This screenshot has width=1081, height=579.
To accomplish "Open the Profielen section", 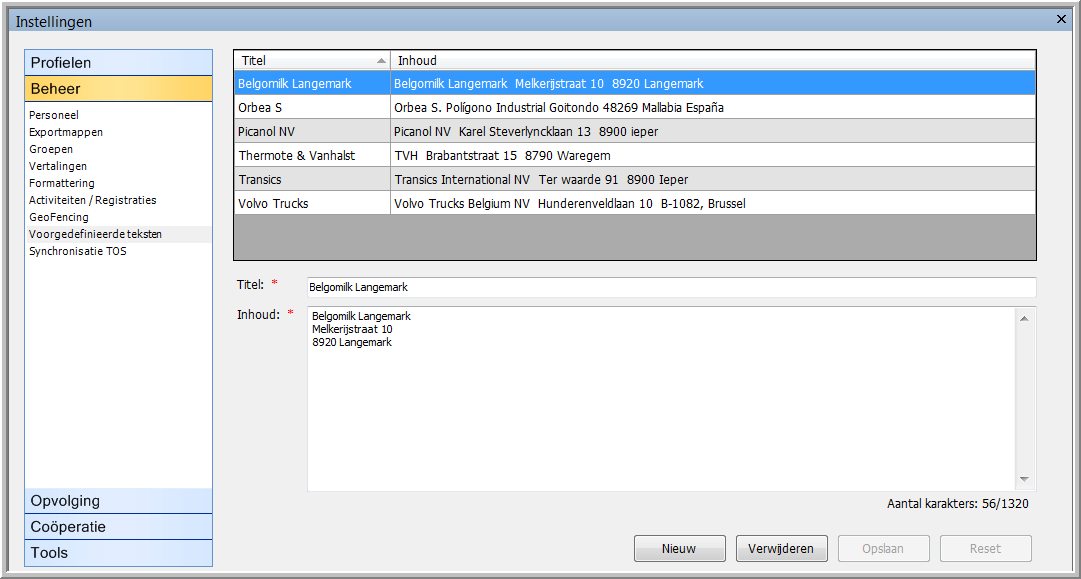I will click(119, 63).
